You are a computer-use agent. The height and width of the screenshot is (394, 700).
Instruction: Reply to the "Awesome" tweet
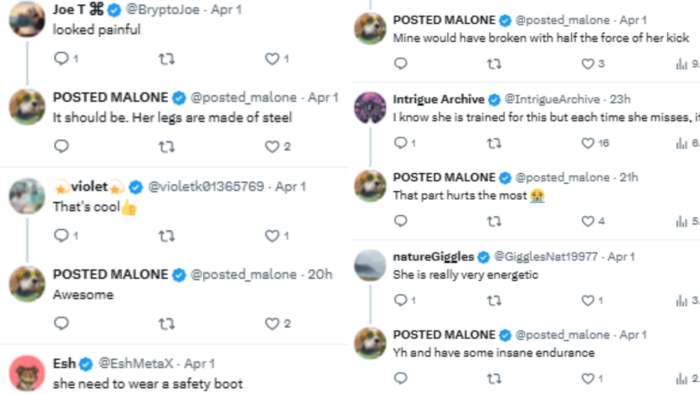[61, 323]
